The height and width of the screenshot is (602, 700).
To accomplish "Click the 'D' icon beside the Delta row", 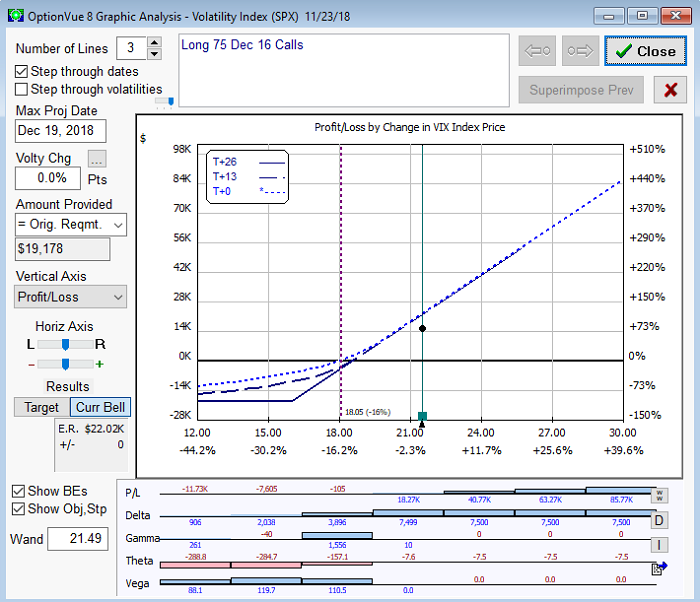I will coord(659,519).
